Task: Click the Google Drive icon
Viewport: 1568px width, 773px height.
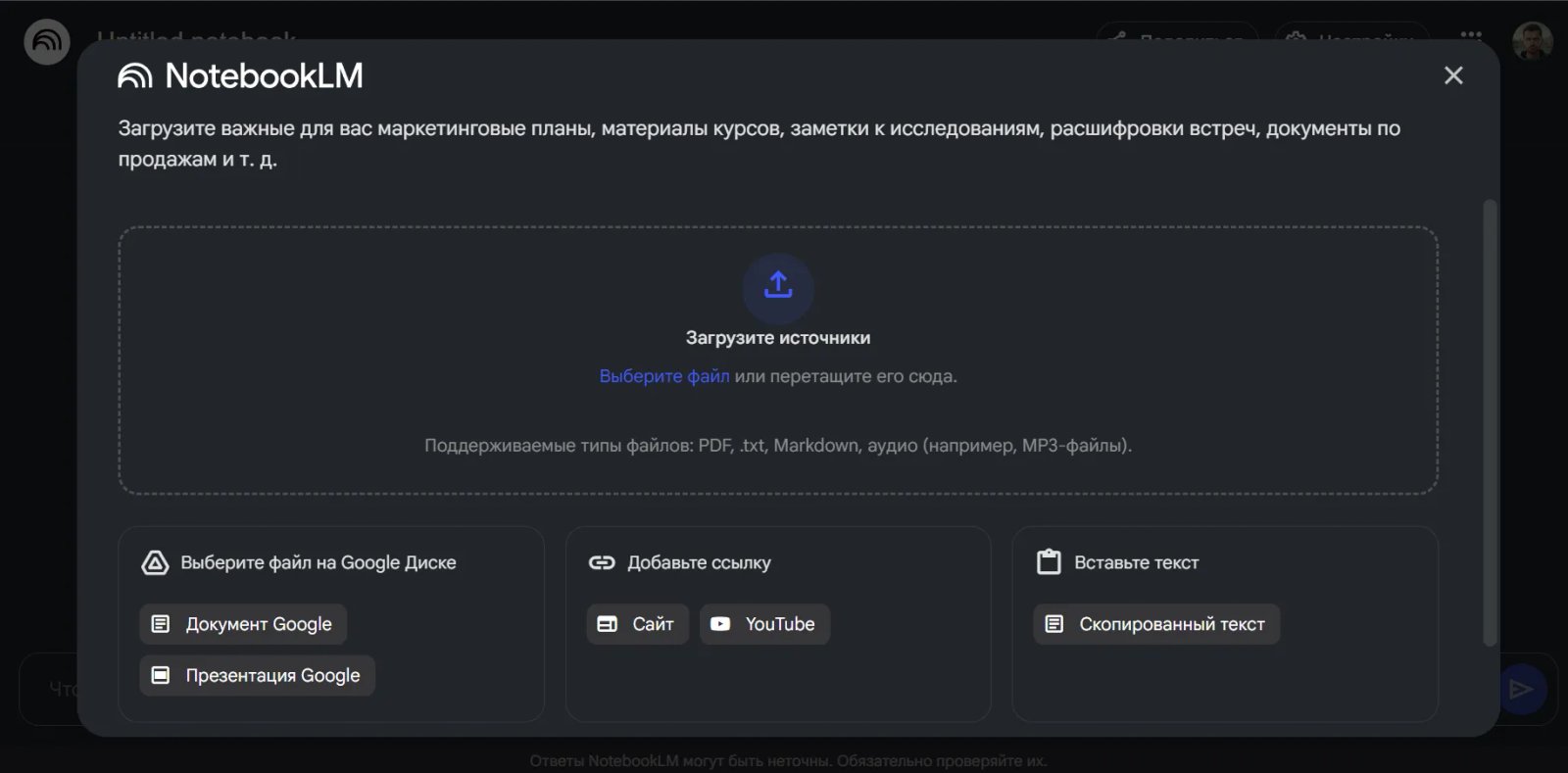Action: pyautogui.click(x=155, y=562)
